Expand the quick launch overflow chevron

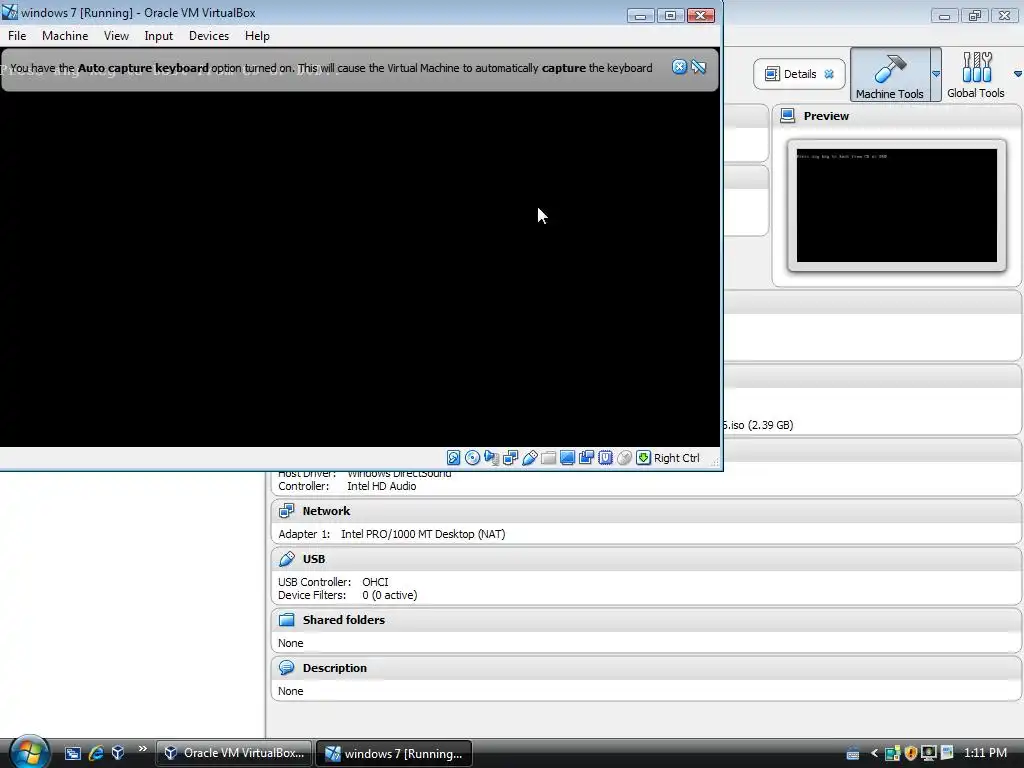142,749
